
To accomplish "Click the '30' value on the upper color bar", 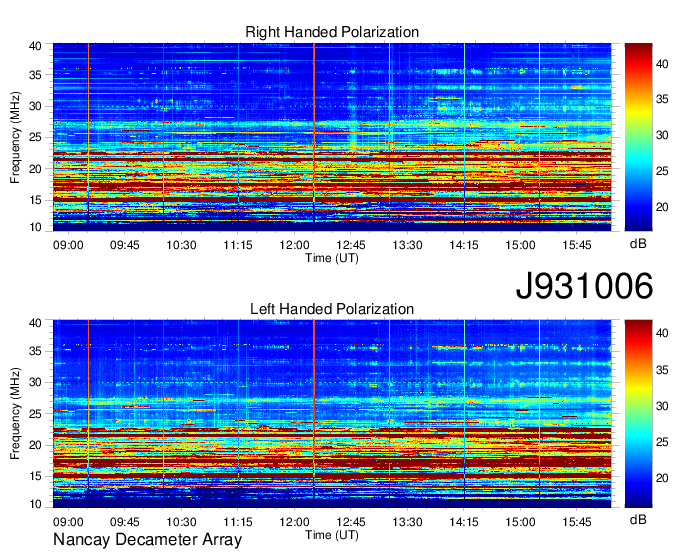I will [x=662, y=135].
